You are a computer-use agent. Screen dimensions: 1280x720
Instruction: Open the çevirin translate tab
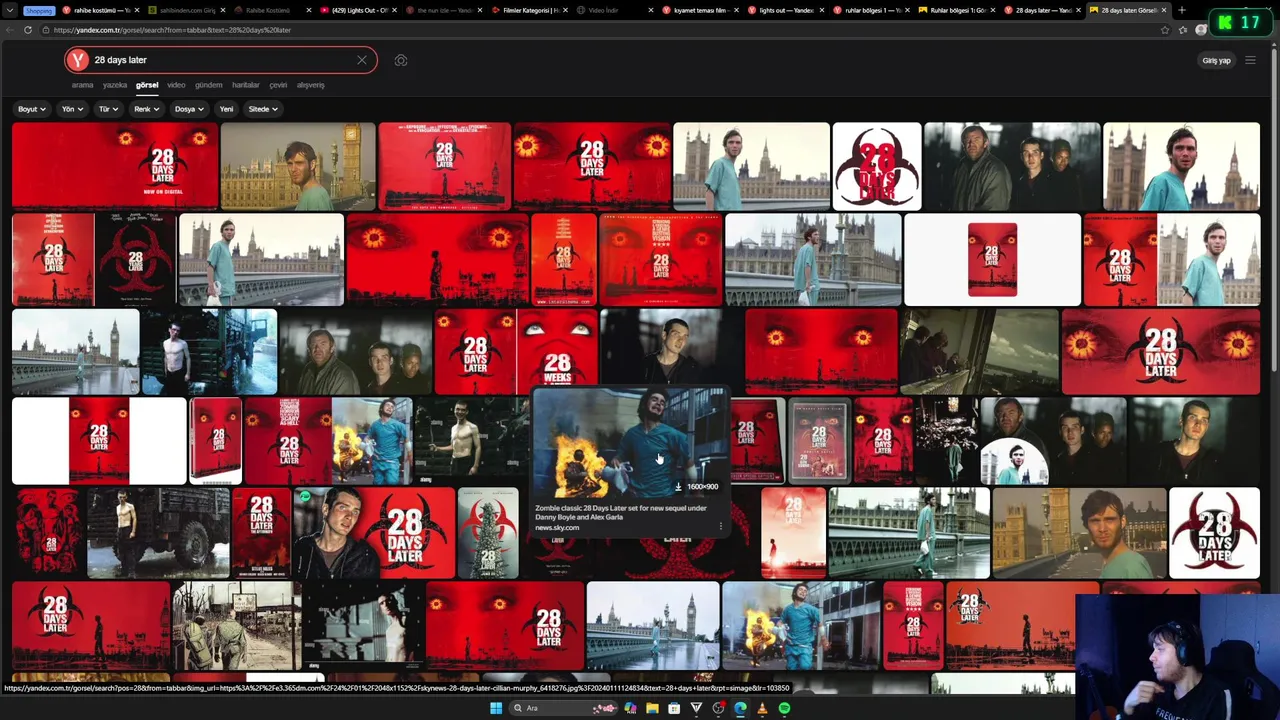278,85
